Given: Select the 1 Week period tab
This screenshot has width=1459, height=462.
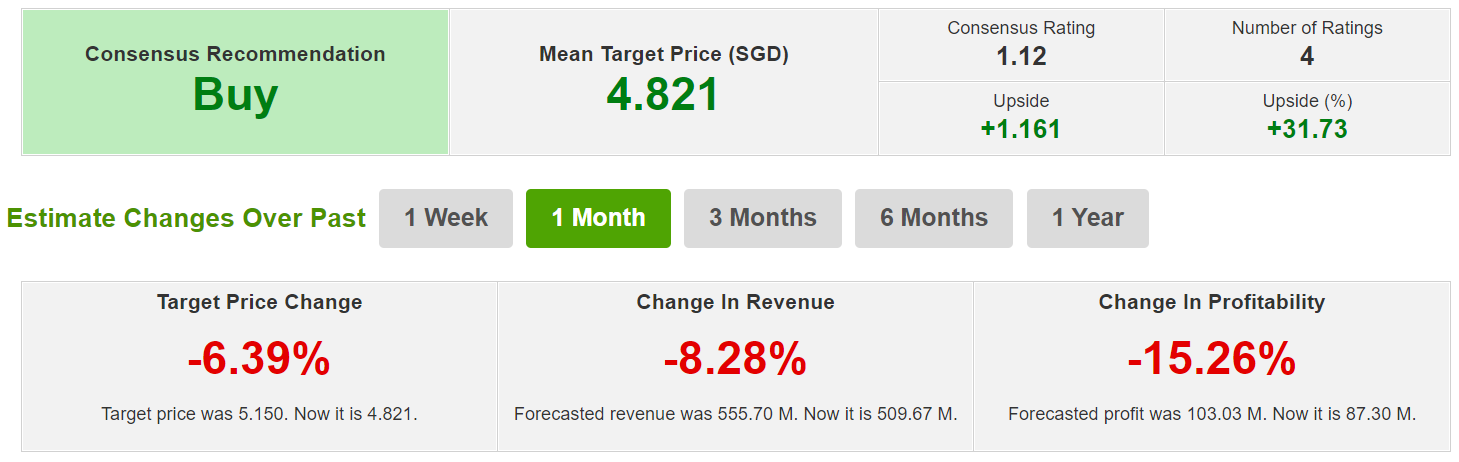Looking at the screenshot, I should 446,218.
